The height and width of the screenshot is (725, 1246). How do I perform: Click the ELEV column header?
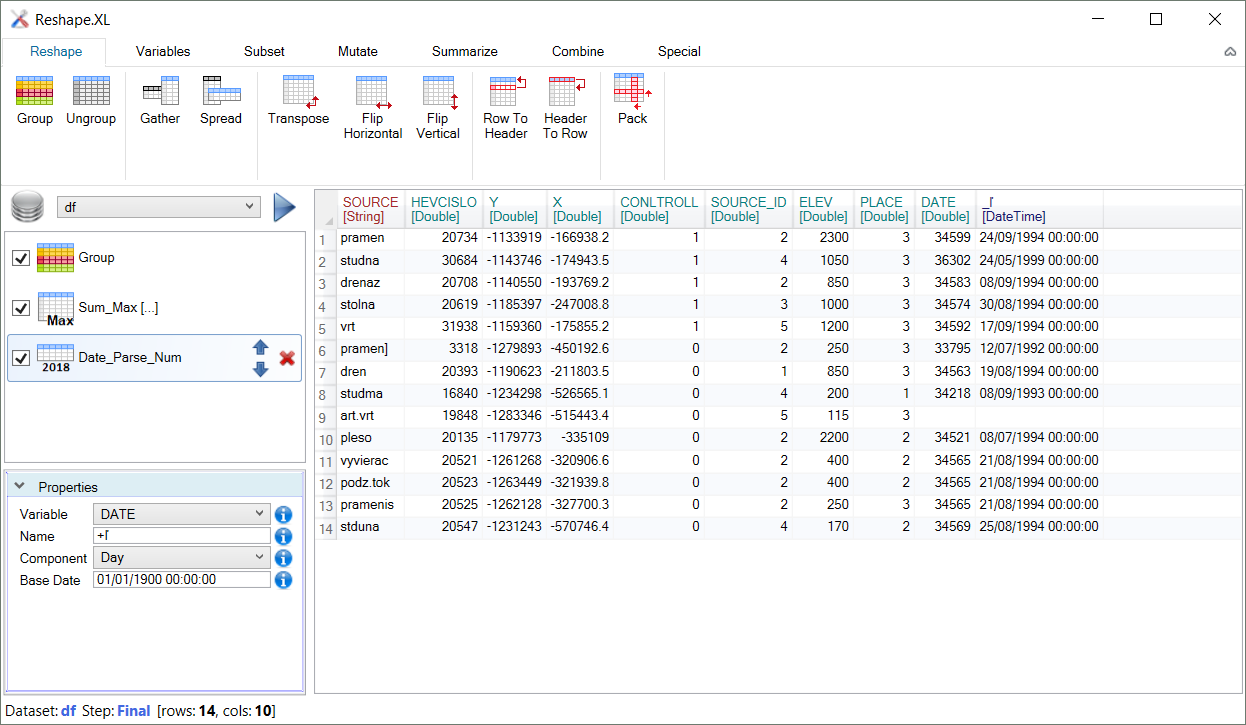[823, 209]
